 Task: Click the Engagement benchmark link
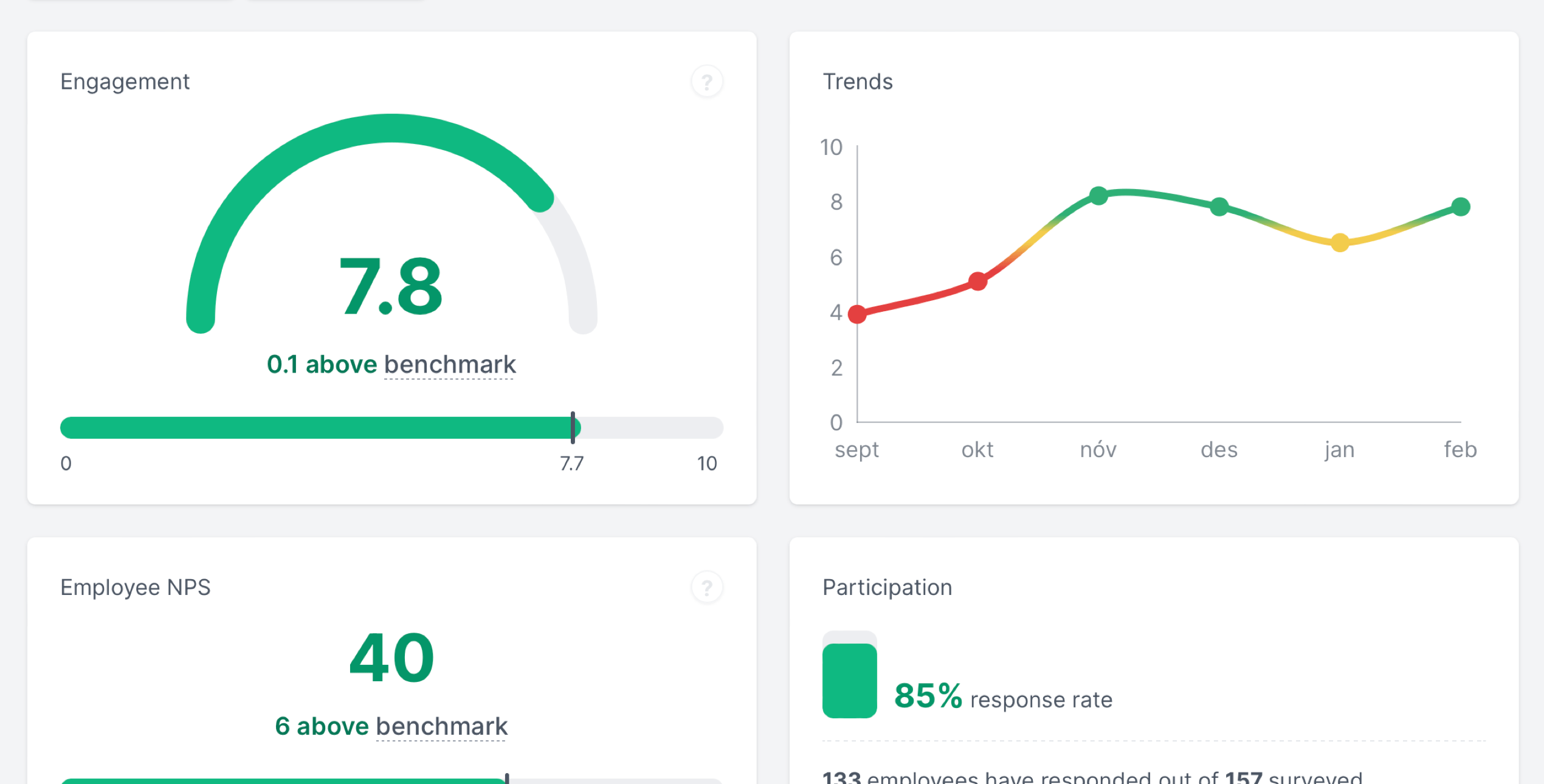click(449, 365)
